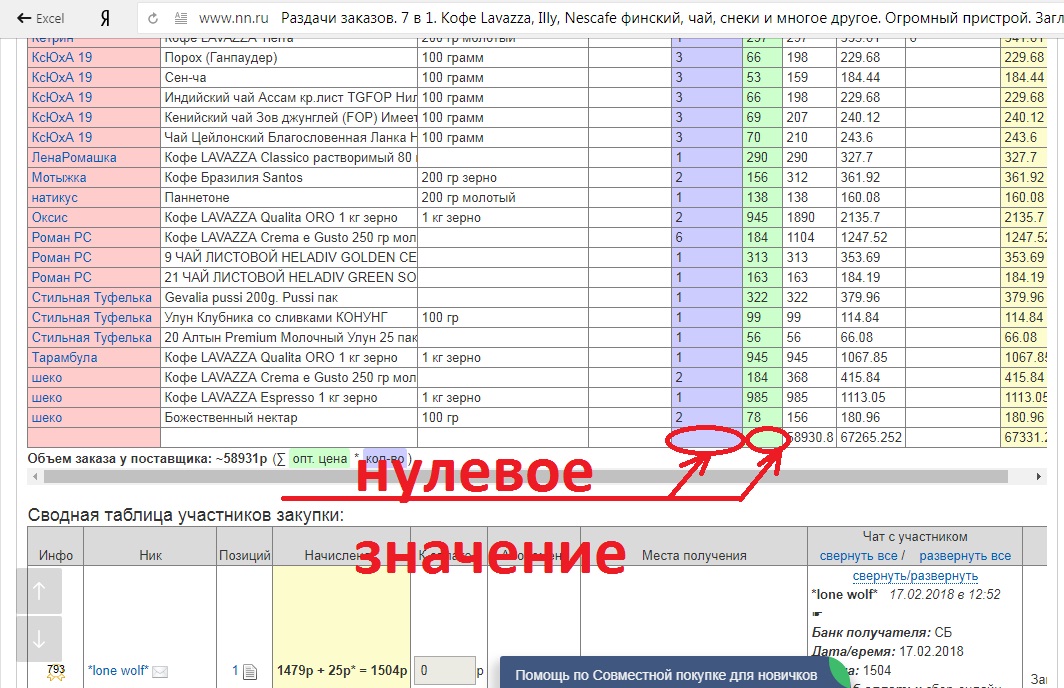
Task: Click "развернуть все" in chat column header
Action: click(x=965, y=556)
